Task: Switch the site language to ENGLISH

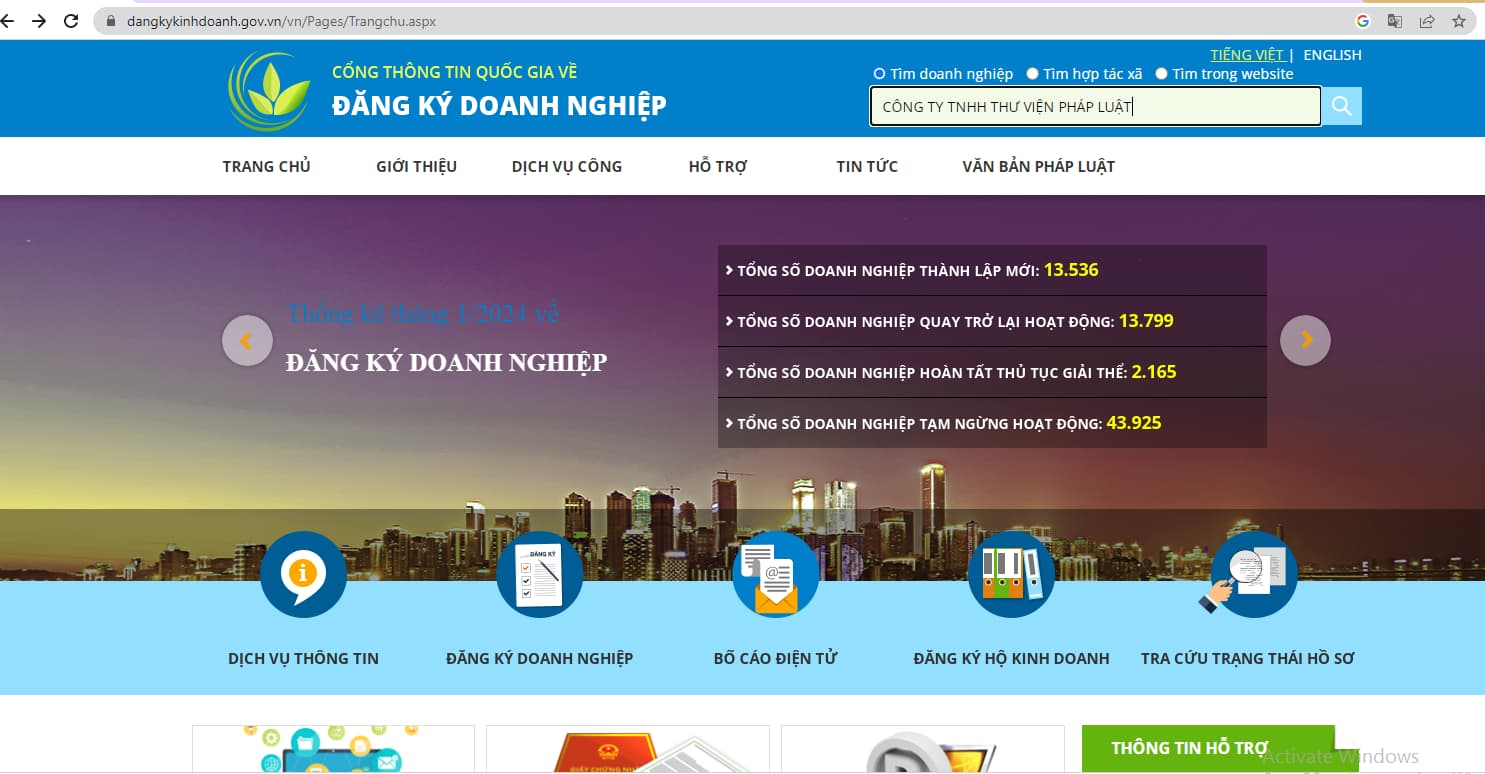Action: (1332, 54)
